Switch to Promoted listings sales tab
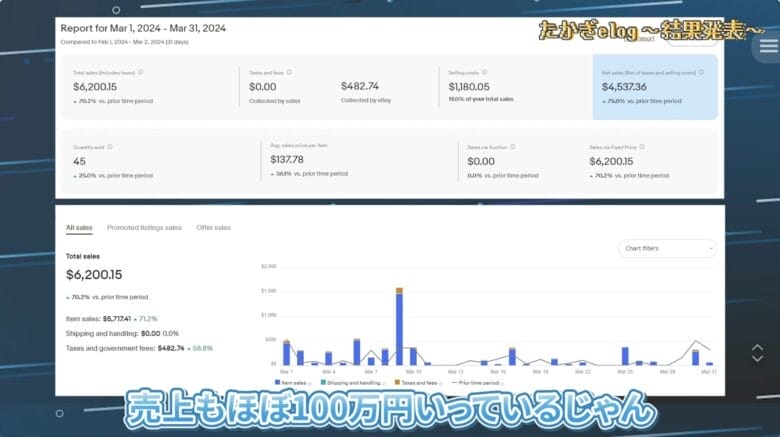 144,228
